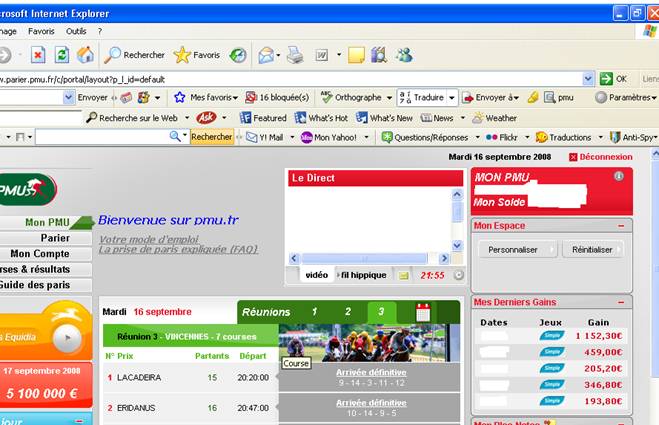
Task: Open Mon Yahoo! toolbar item
Action: pos(329,137)
